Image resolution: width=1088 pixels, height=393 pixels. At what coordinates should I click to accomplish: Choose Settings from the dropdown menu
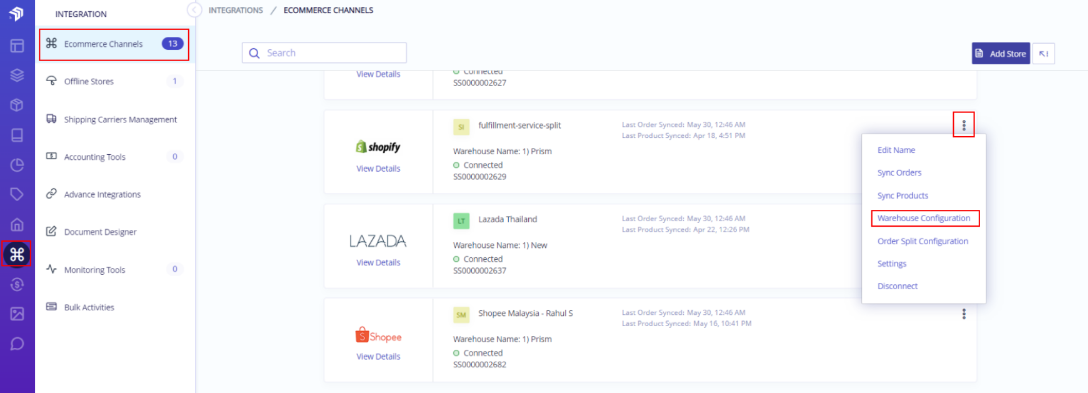tap(892, 264)
